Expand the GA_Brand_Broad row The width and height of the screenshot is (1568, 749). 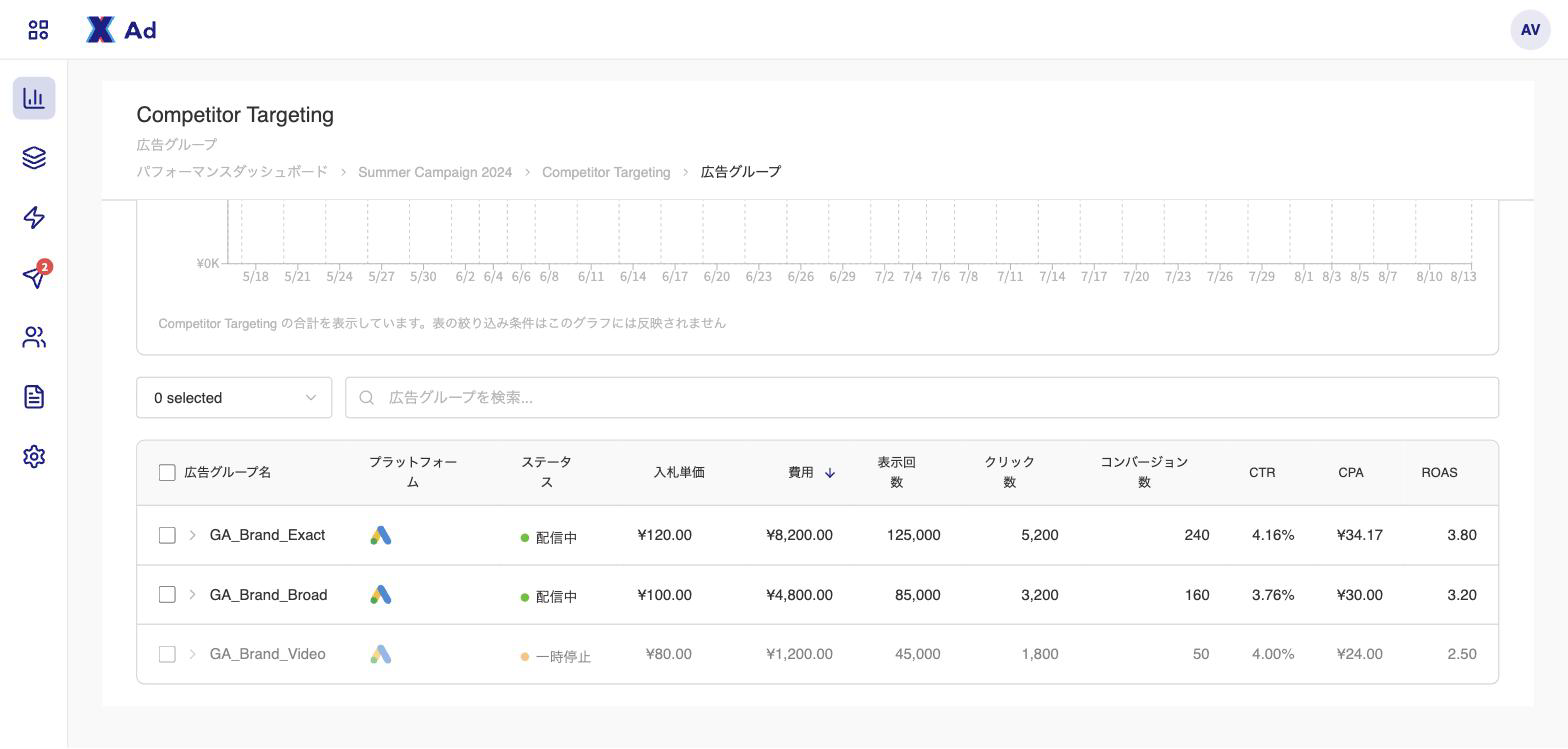point(192,595)
